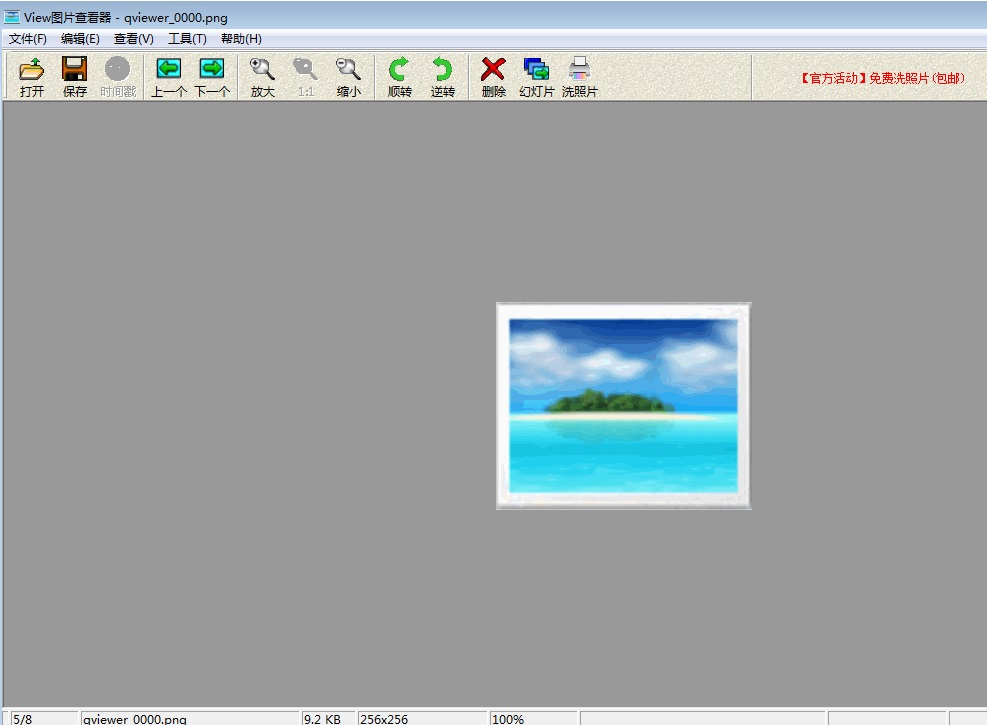The width and height of the screenshot is (987, 725).
Task: Go to next image with 下一个
Action: (x=212, y=75)
